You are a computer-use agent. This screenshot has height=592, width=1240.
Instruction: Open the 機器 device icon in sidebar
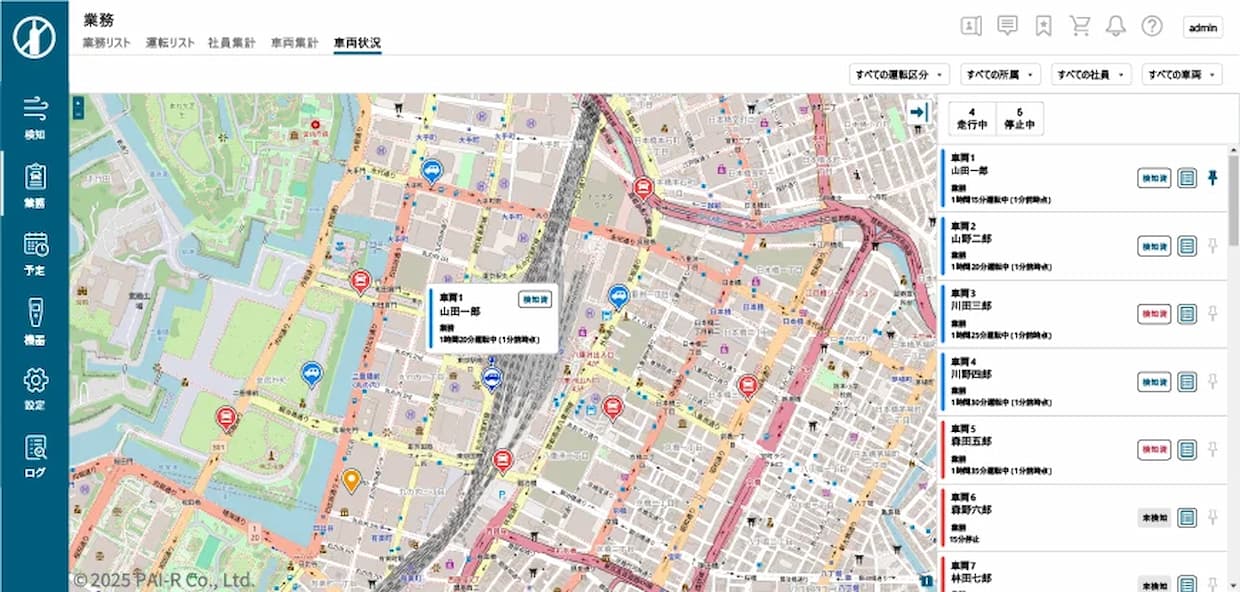click(x=35, y=320)
